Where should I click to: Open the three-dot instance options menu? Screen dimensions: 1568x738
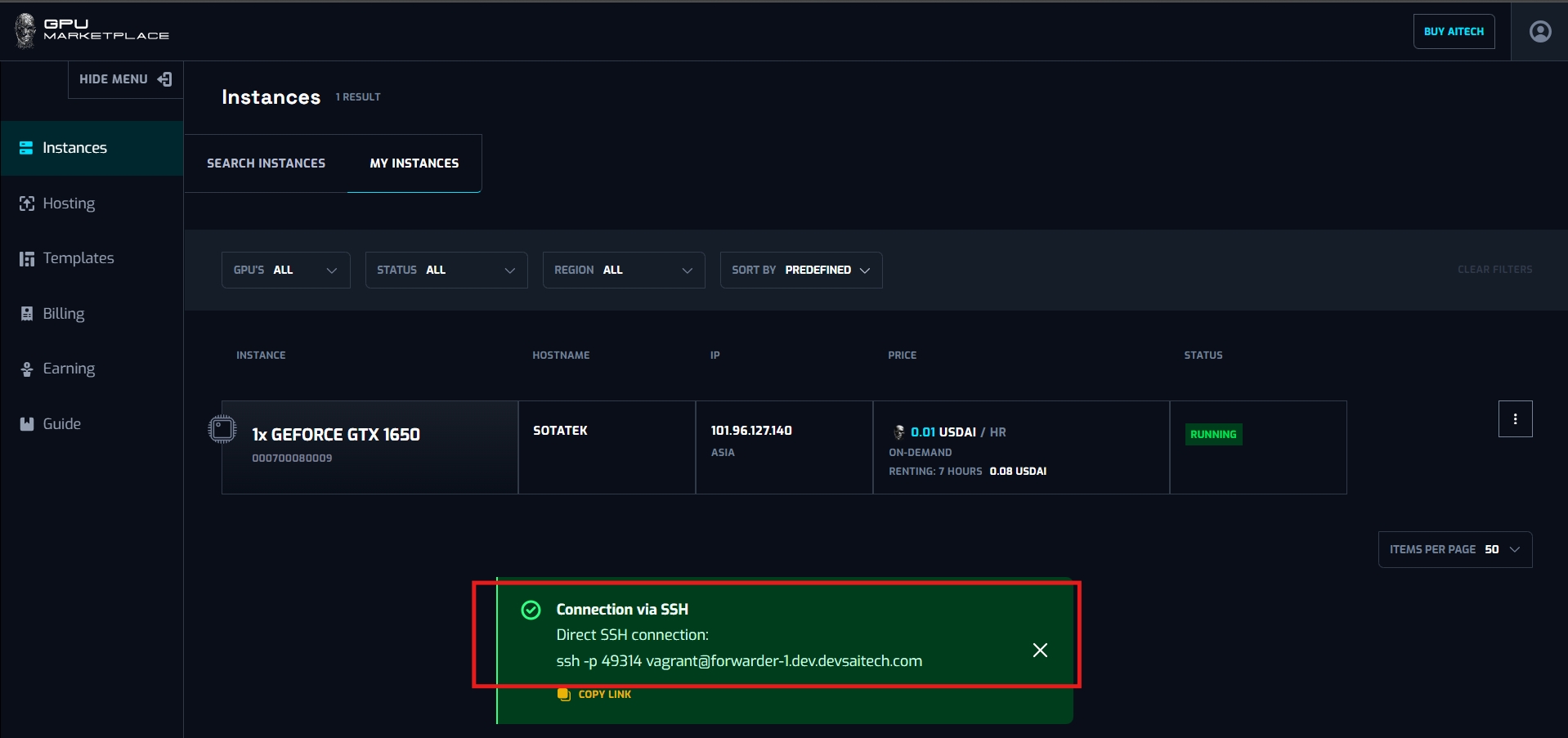[x=1514, y=419]
